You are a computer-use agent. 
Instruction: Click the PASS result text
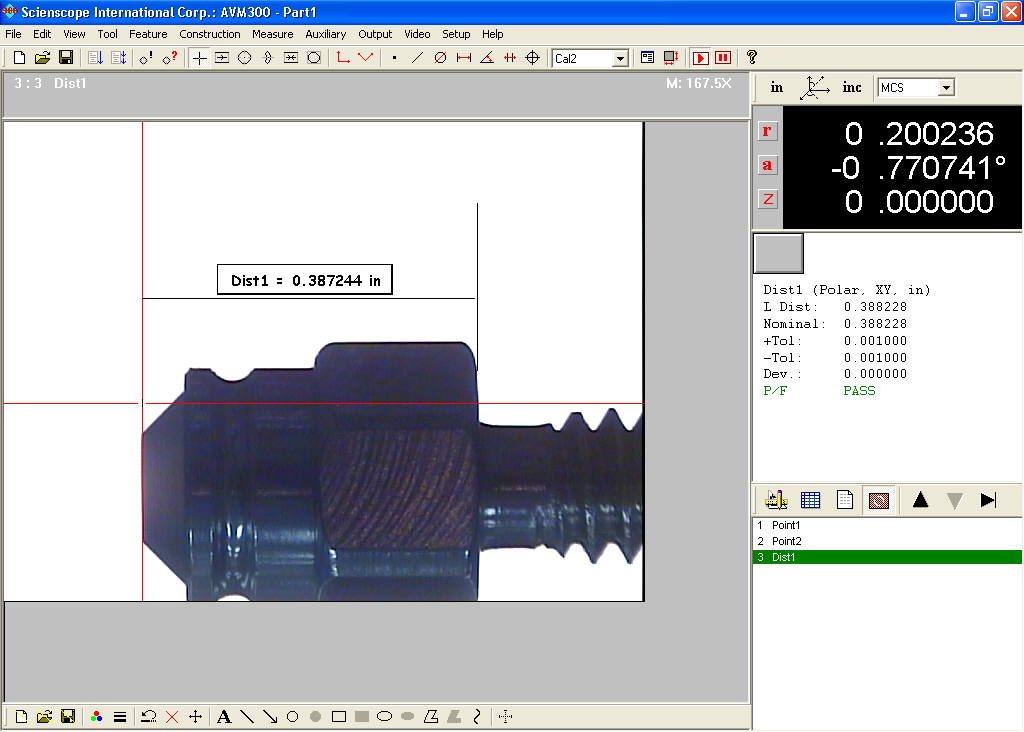[859, 390]
